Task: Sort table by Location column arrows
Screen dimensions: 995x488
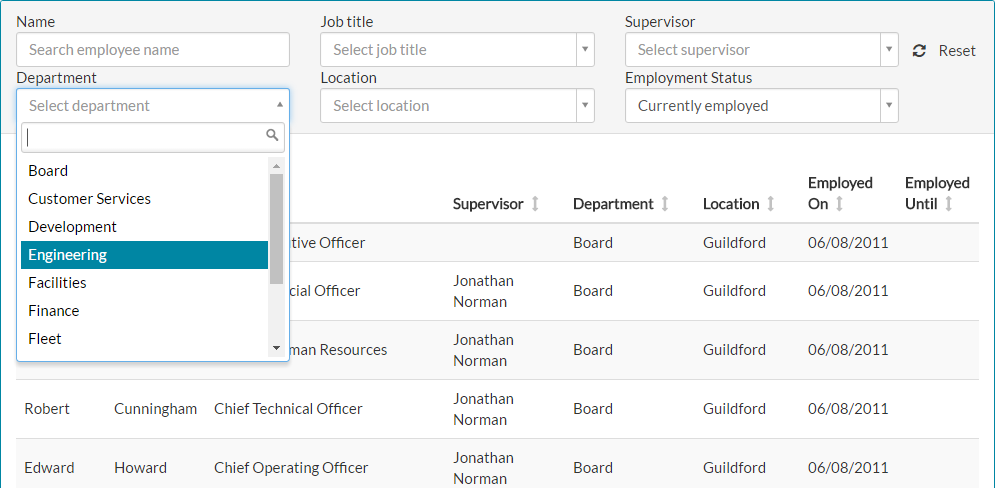Action: pos(770,204)
